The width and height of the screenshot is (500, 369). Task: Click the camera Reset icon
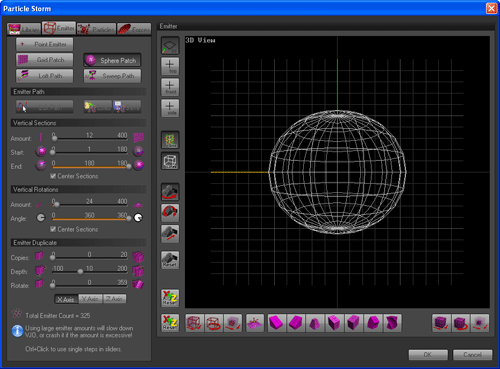[x=170, y=260]
